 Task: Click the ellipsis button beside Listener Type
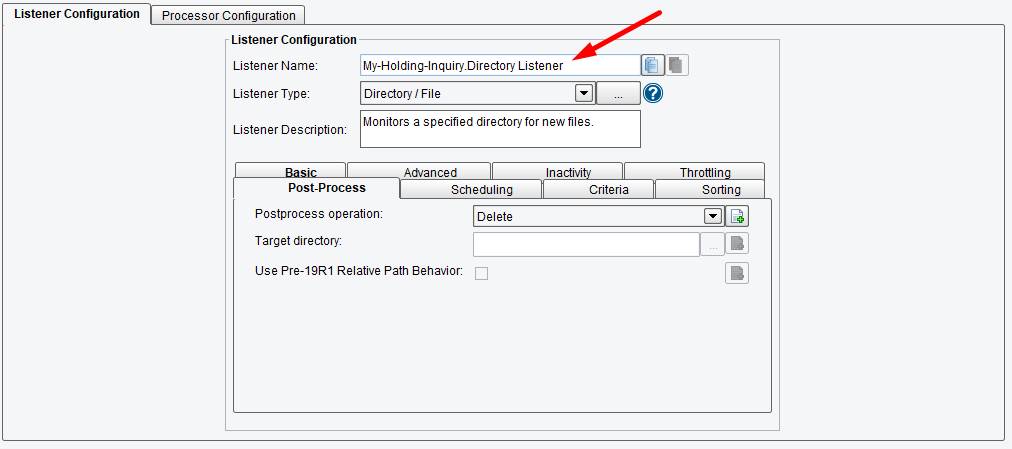(x=618, y=94)
